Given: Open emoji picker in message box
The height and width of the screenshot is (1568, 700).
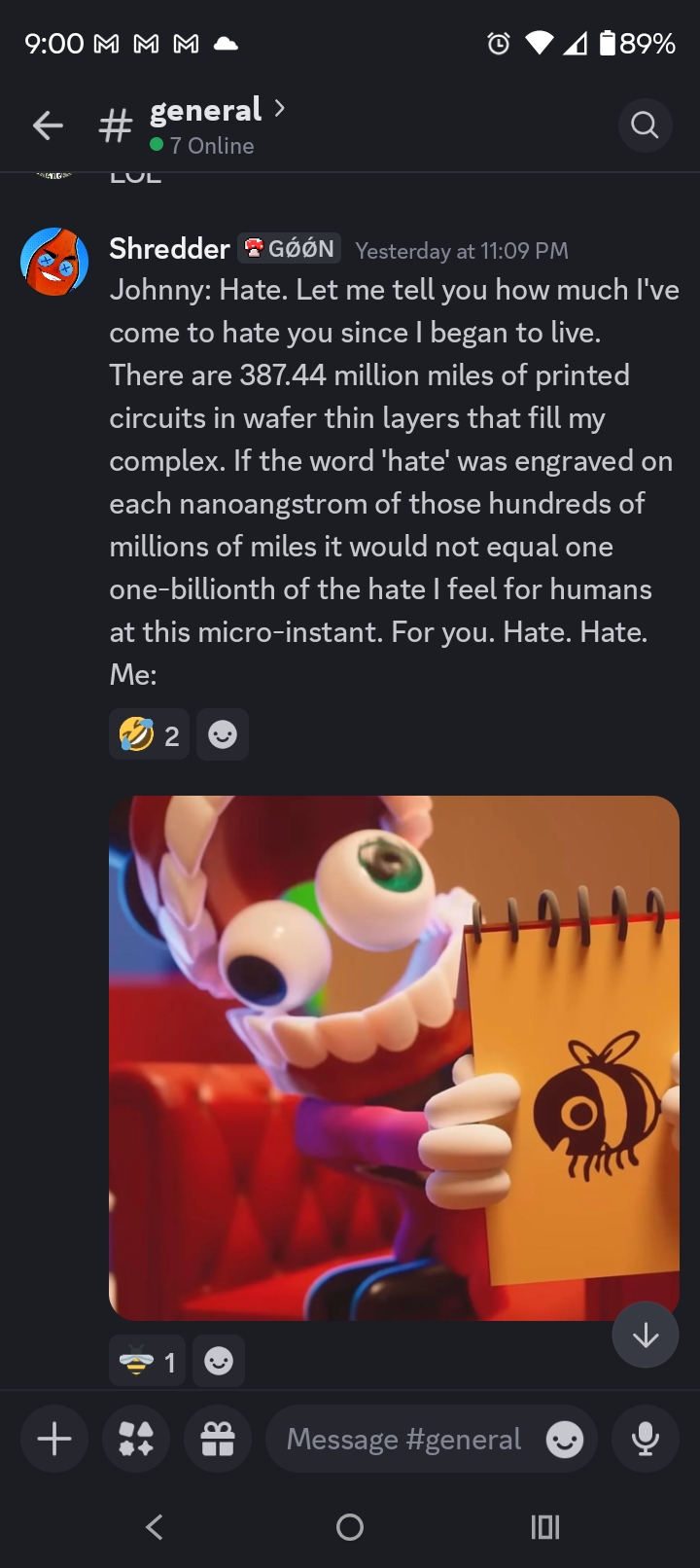Looking at the screenshot, I should [565, 1439].
